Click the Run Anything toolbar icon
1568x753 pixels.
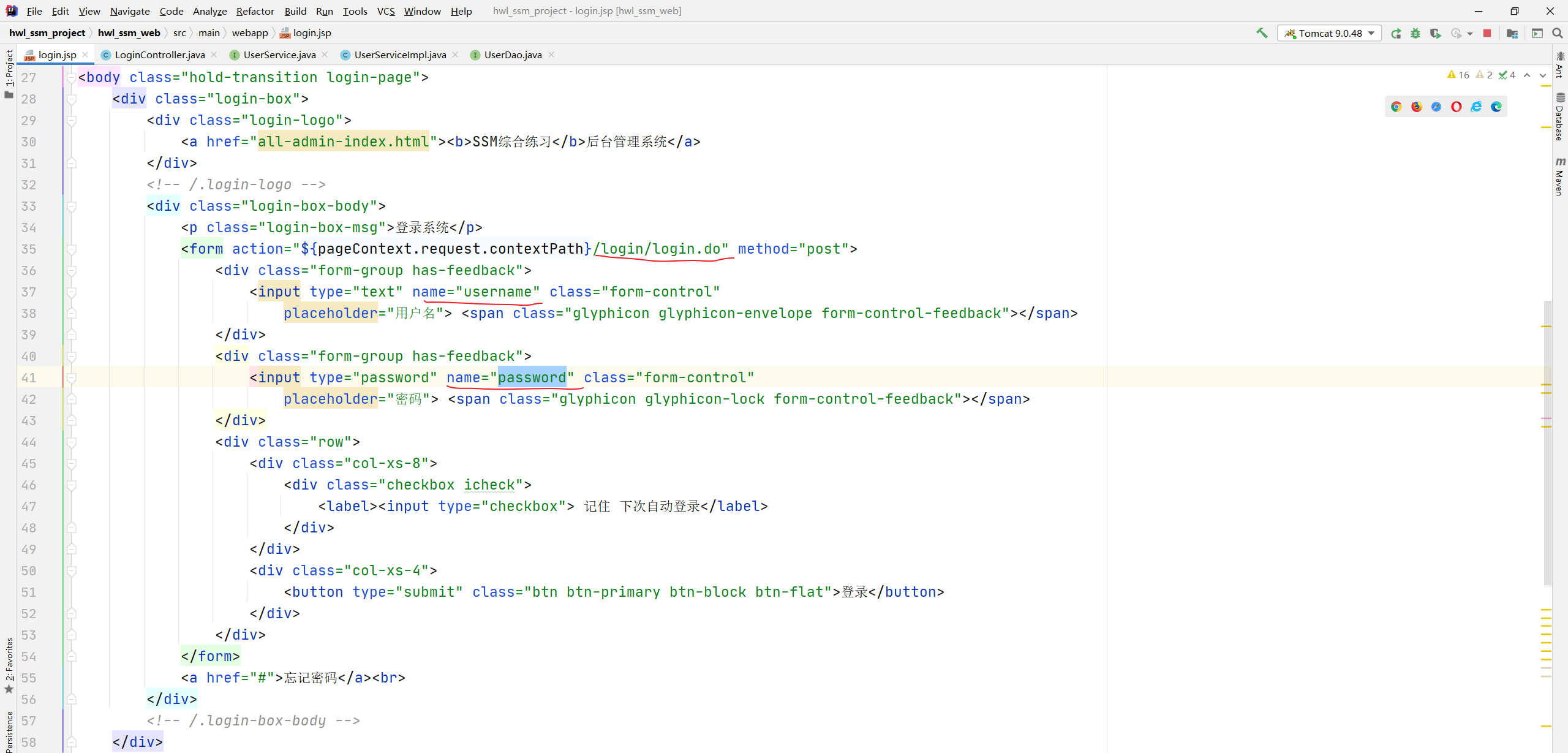[x=1537, y=33]
